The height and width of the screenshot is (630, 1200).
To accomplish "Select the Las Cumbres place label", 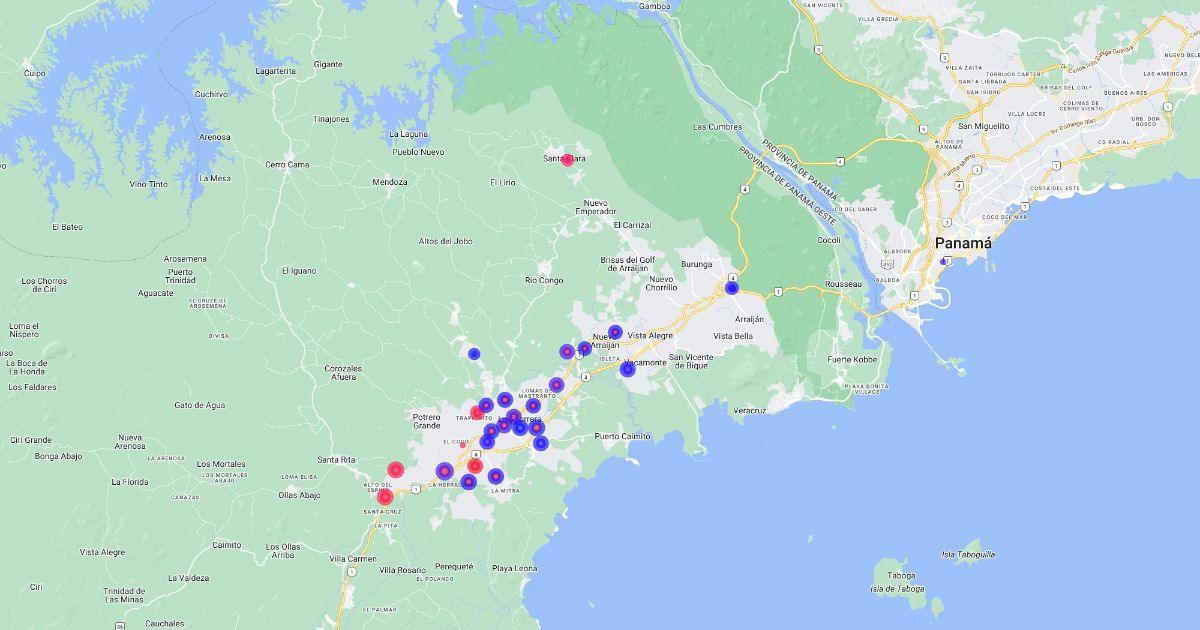I will tap(718, 127).
